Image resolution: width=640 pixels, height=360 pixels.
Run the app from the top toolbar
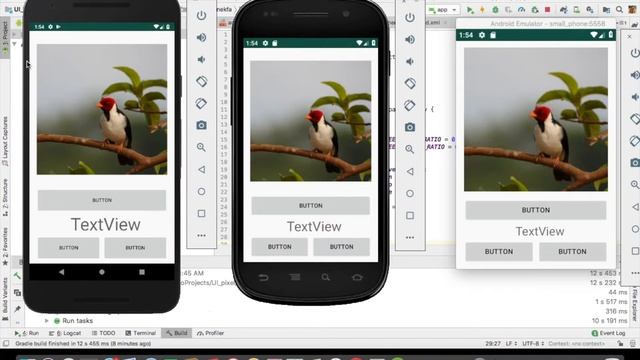click(470, 10)
